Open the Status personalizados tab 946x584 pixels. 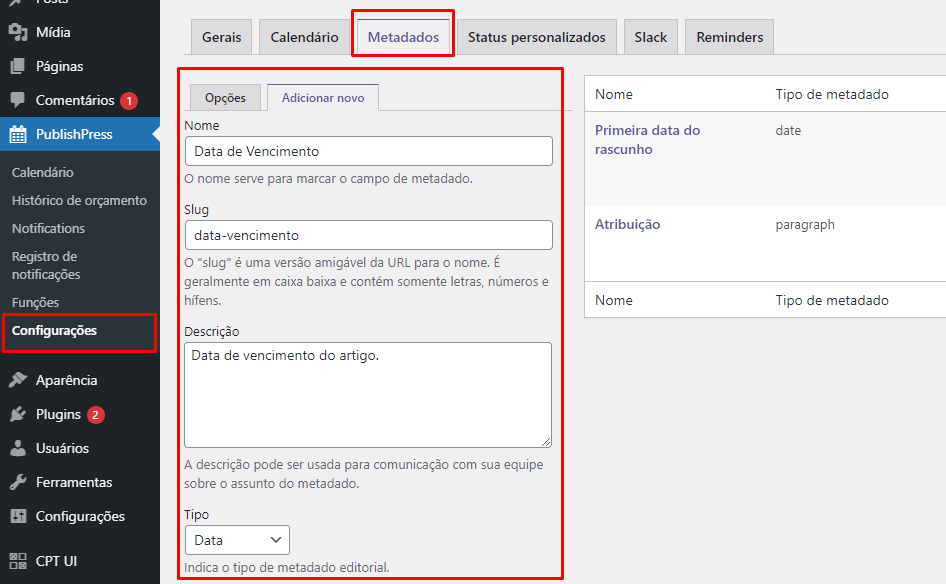point(536,36)
